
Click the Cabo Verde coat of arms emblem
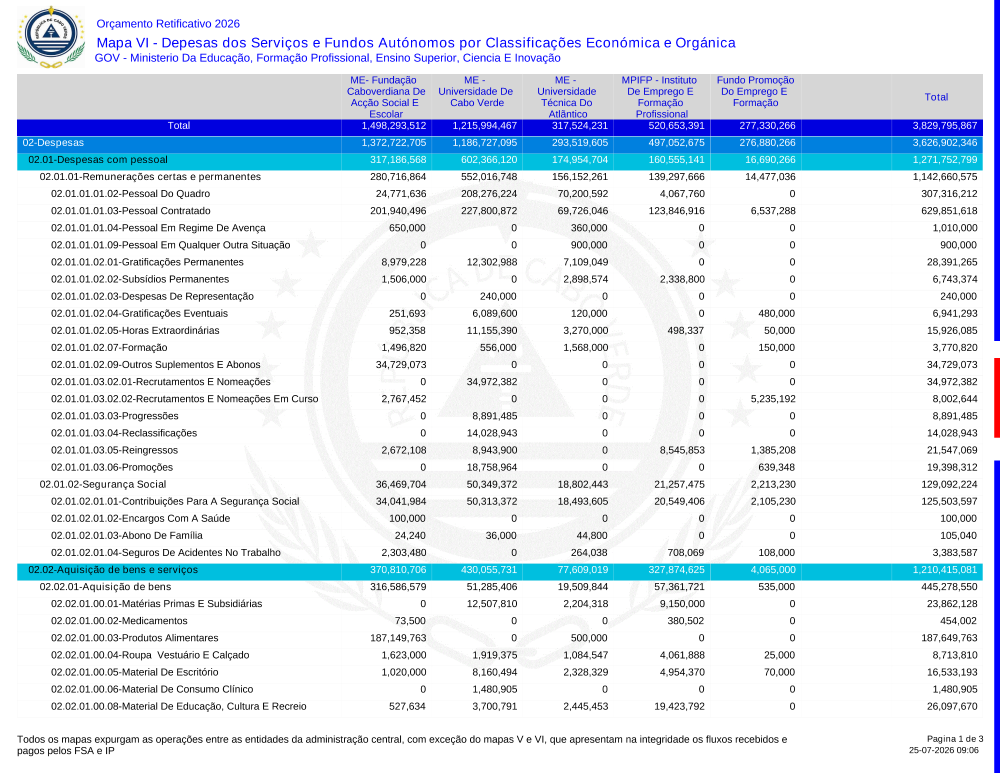pyautogui.click(x=51, y=37)
